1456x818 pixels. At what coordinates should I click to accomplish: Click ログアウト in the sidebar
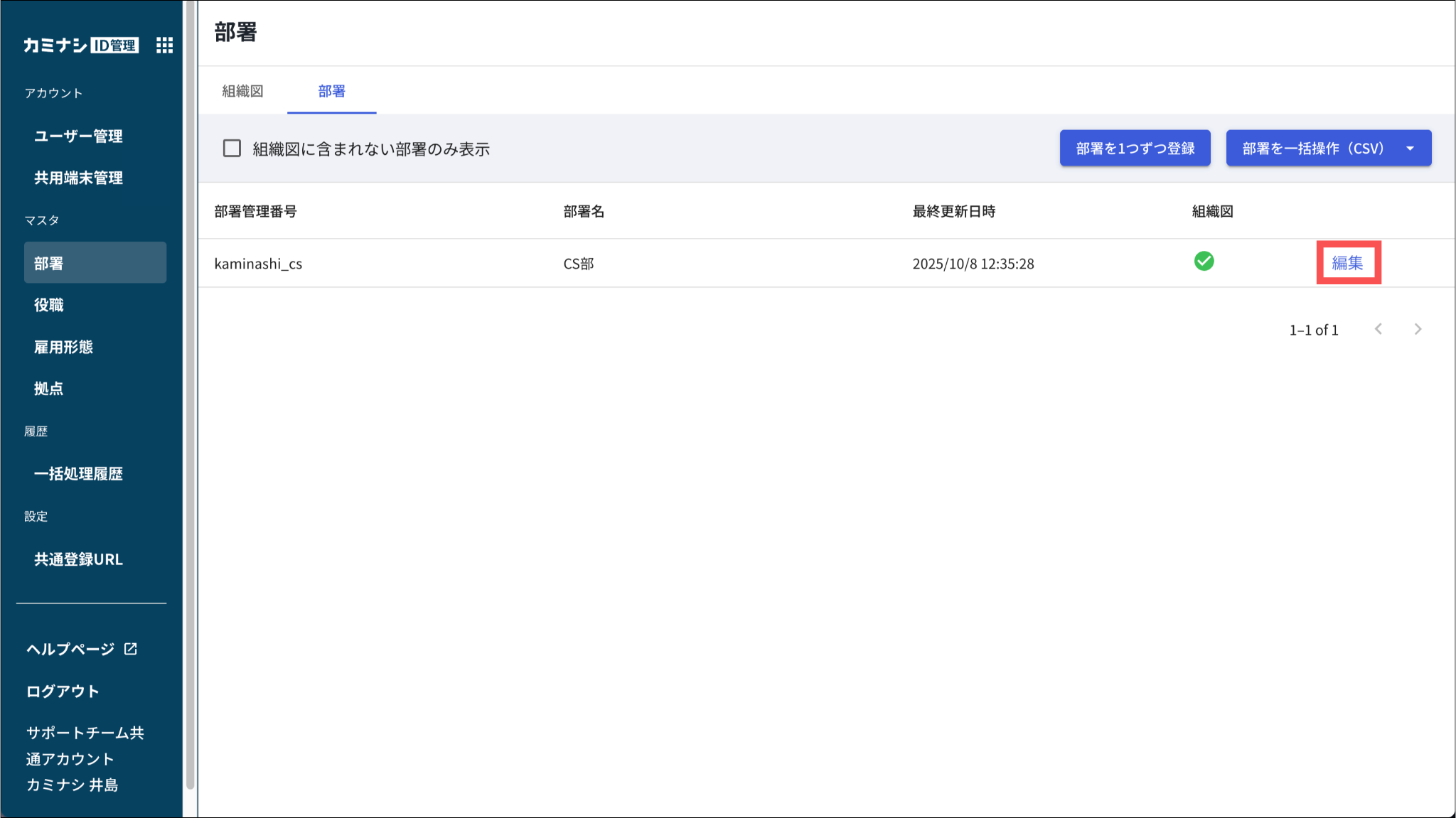pyautogui.click(x=63, y=691)
